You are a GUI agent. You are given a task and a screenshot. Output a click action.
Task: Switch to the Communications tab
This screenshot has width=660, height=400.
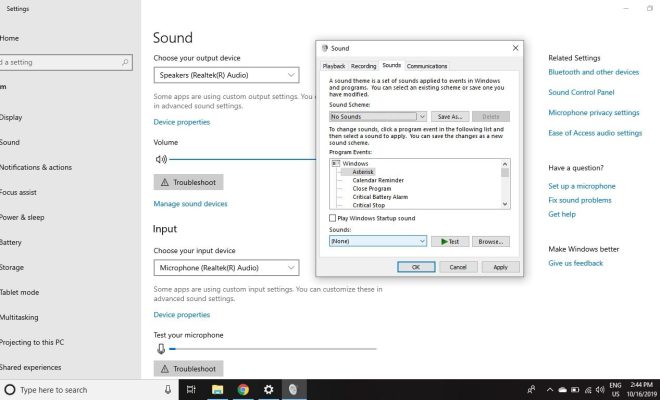427,66
